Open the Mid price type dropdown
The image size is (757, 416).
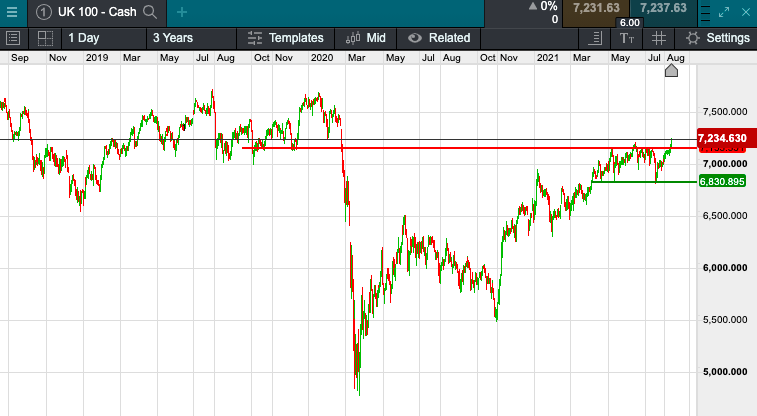coord(365,38)
